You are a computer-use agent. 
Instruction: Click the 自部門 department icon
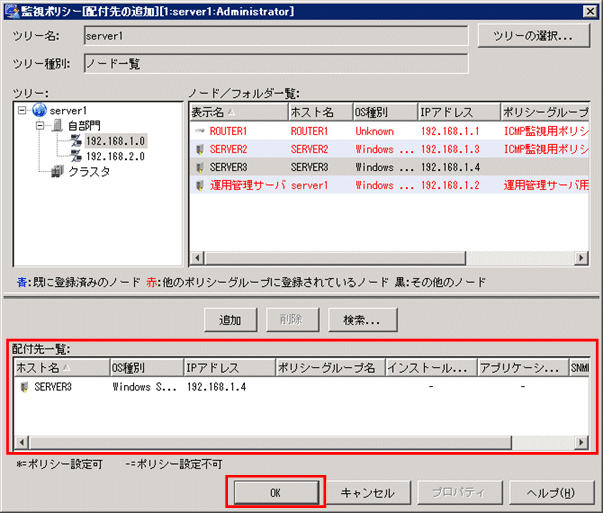58,126
